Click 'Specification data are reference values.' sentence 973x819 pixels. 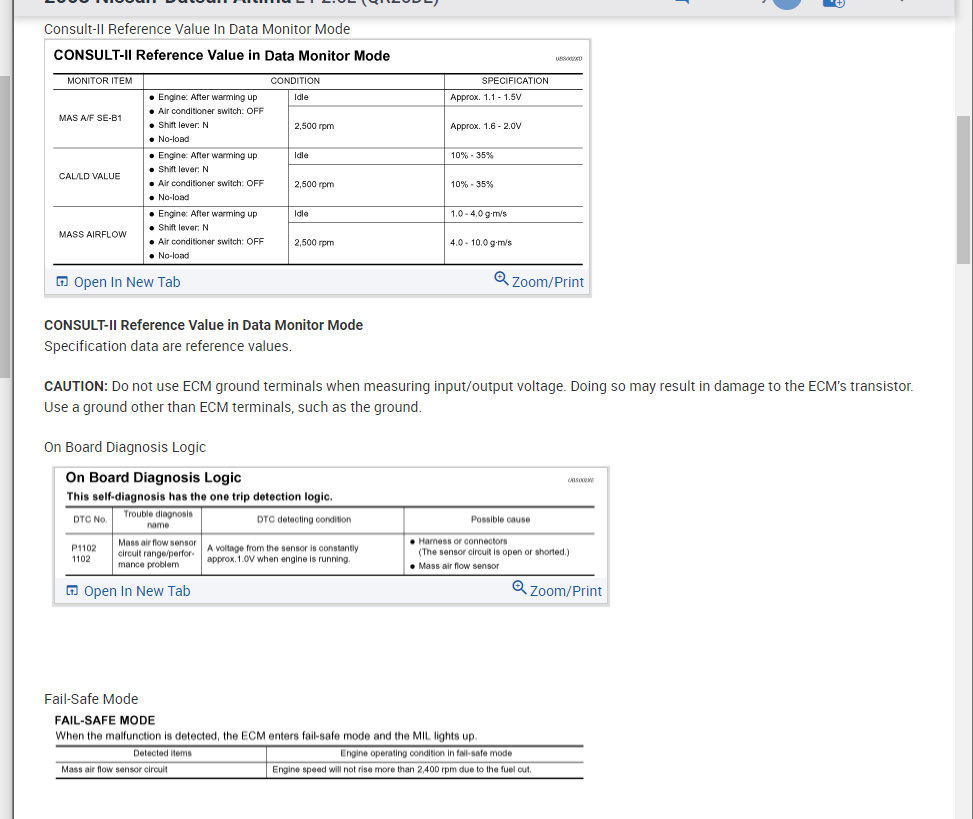coord(168,346)
